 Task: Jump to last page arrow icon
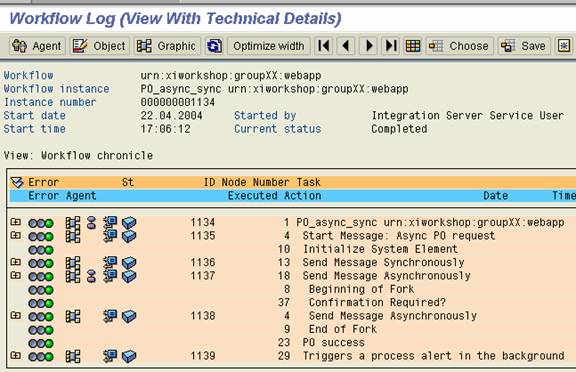tap(390, 46)
